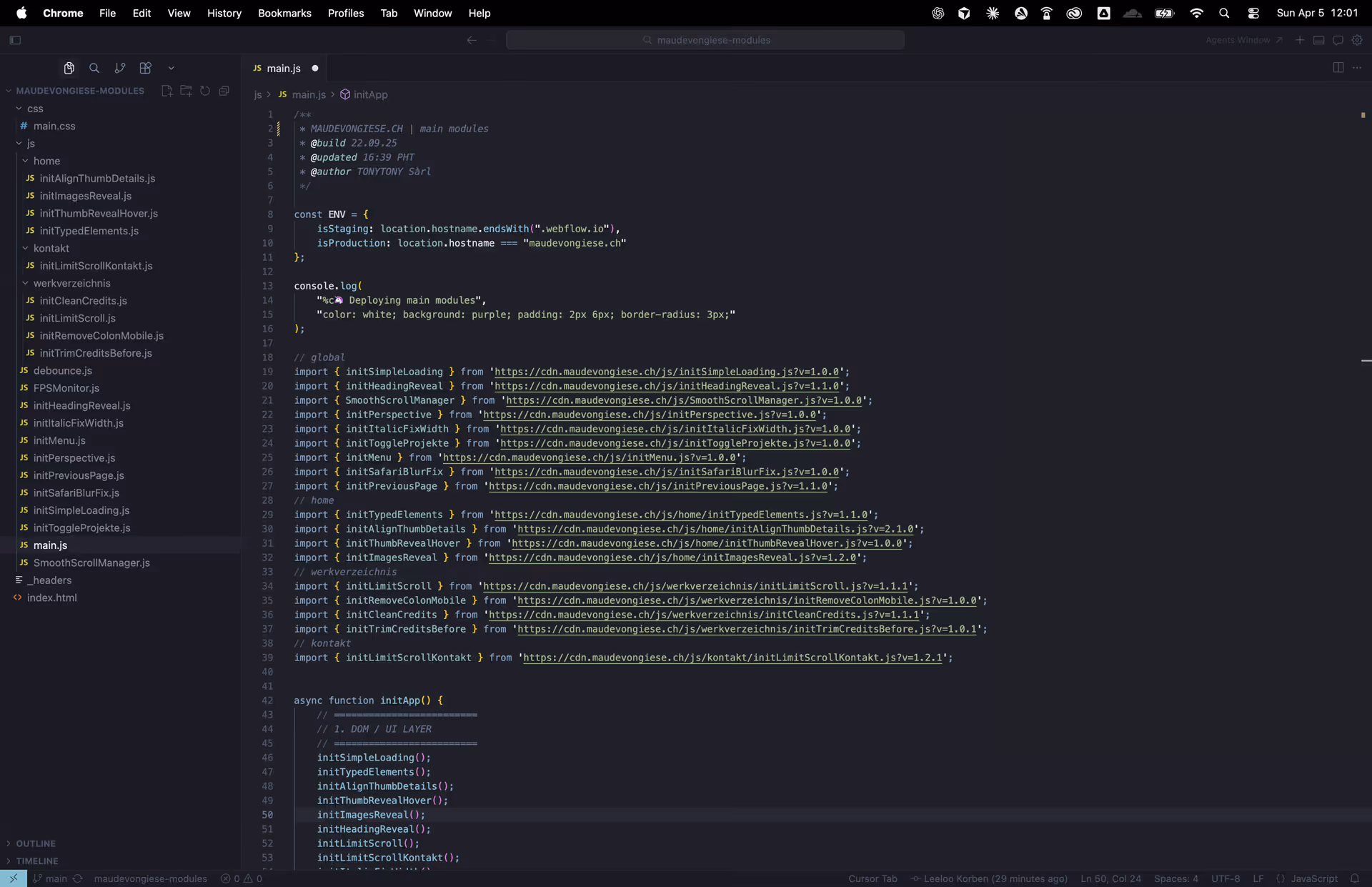Collapse all folders in explorer
Screen dimensions: 1372x887
pos(224,91)
